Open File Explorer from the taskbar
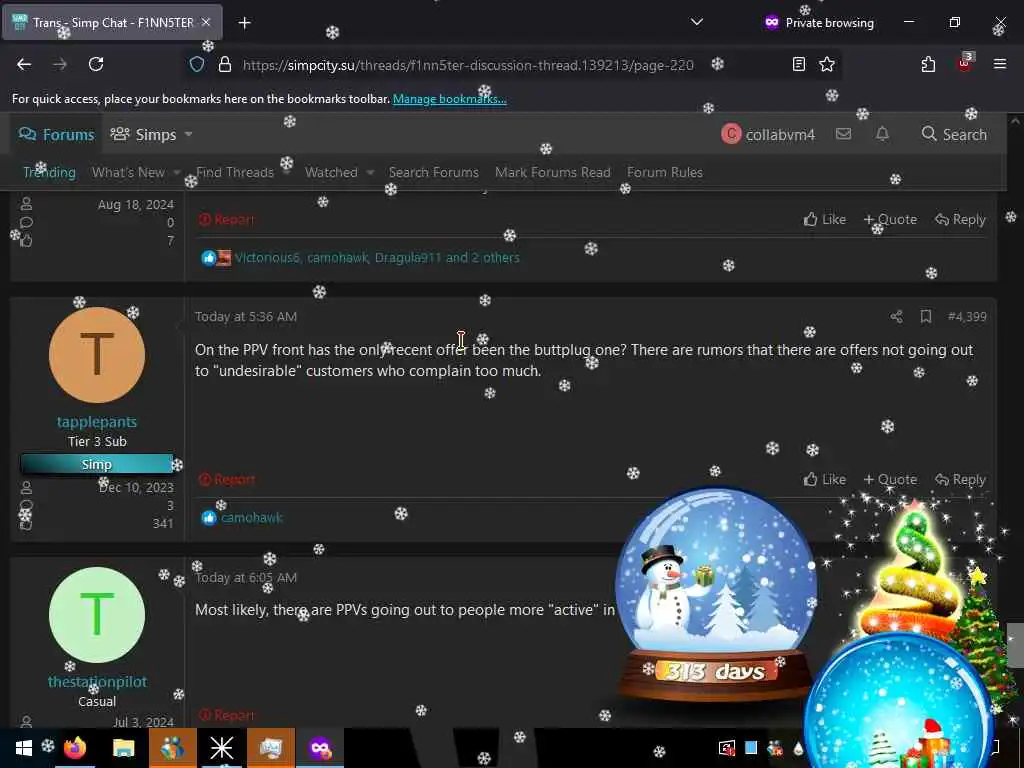1024x768 pixels. (x=123, y=748)
